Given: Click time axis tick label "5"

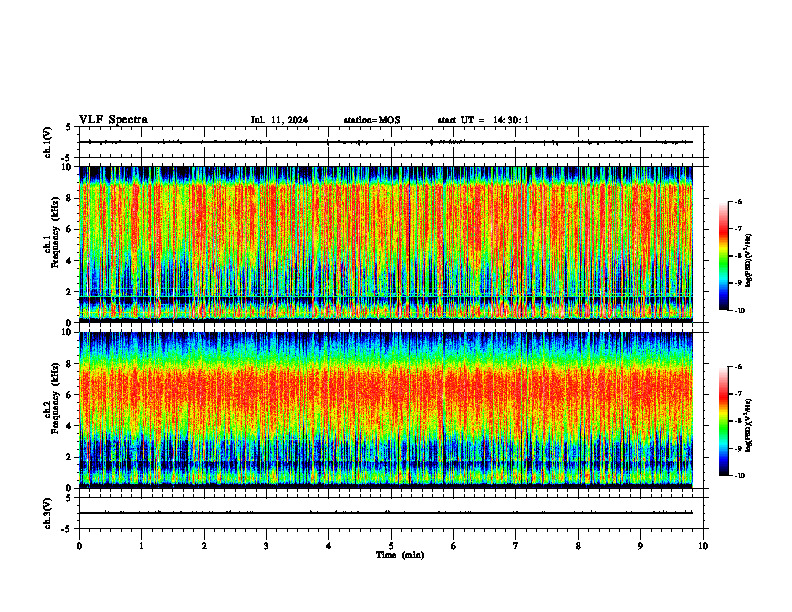Looking at the screenshot, I should click(391, 546).
